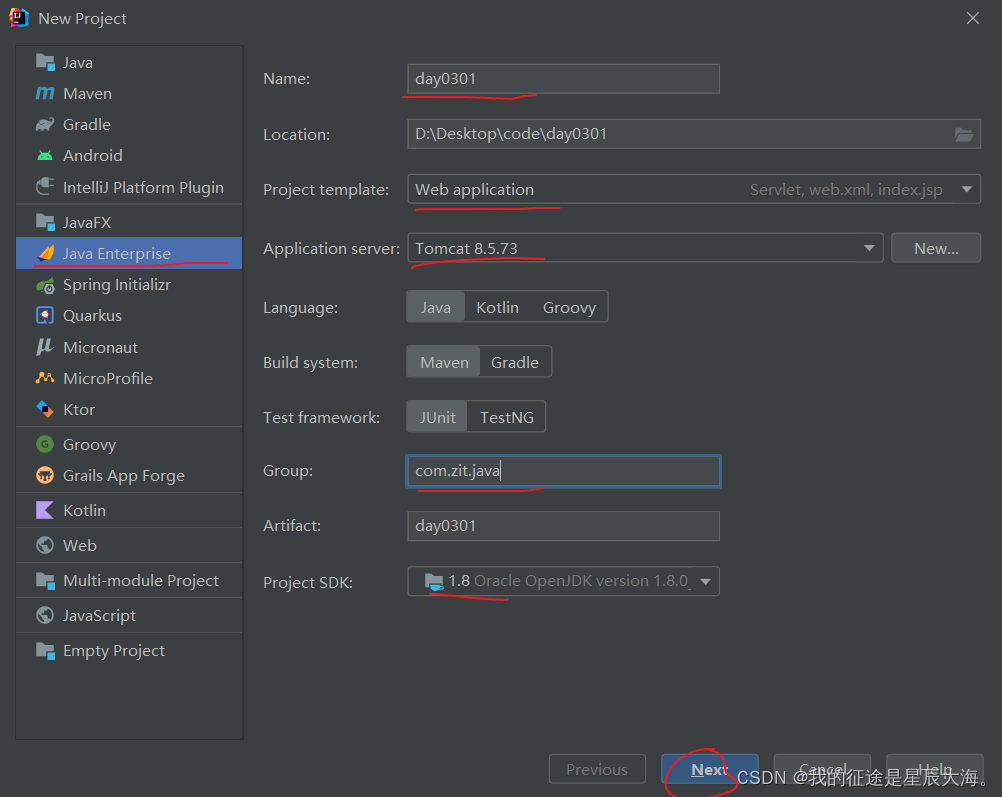Click the Location folder browse icon
The width and height of the screenshot is (1002, 797).
pos(963,133)
